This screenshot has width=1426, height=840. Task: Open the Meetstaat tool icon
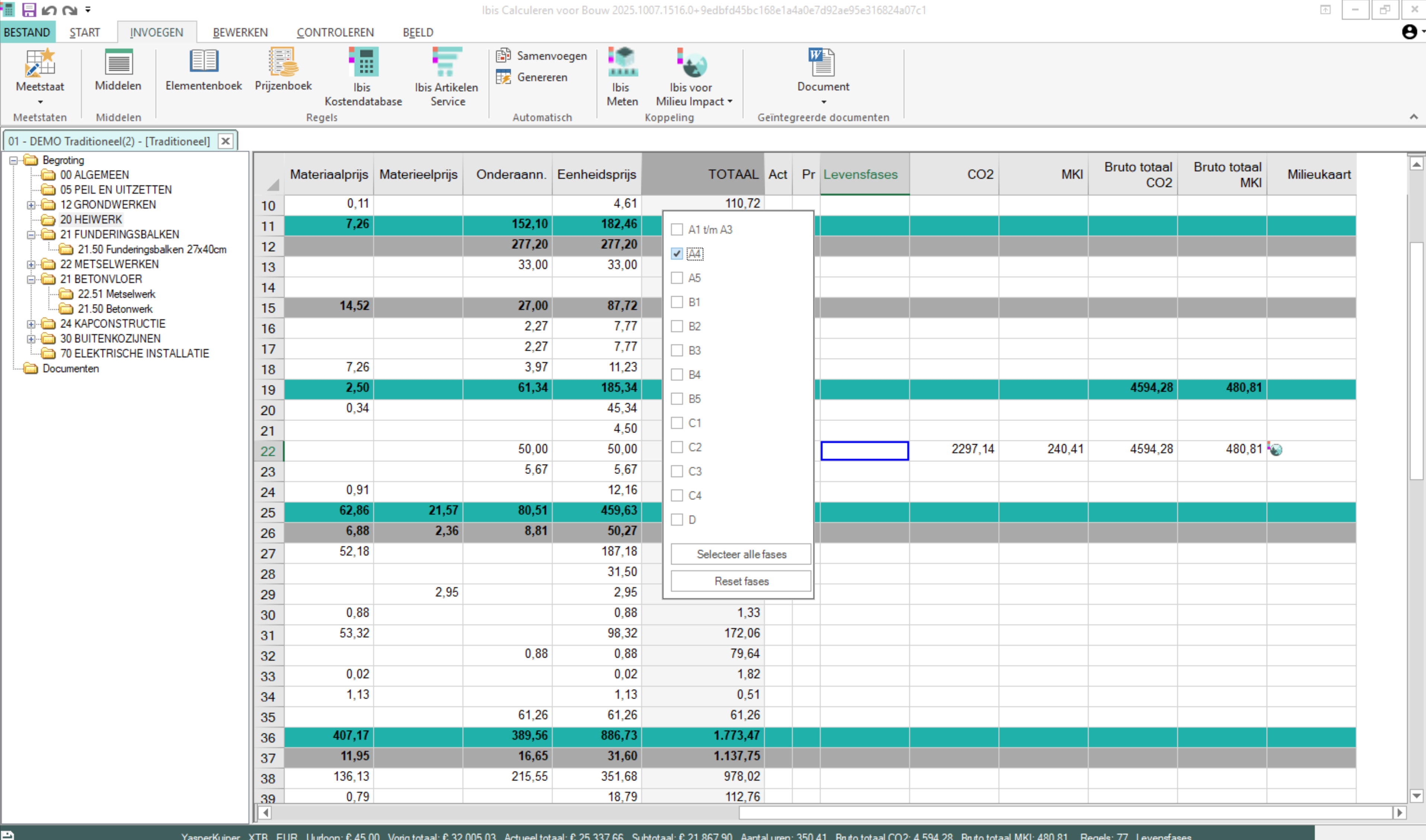pos(39,63)
